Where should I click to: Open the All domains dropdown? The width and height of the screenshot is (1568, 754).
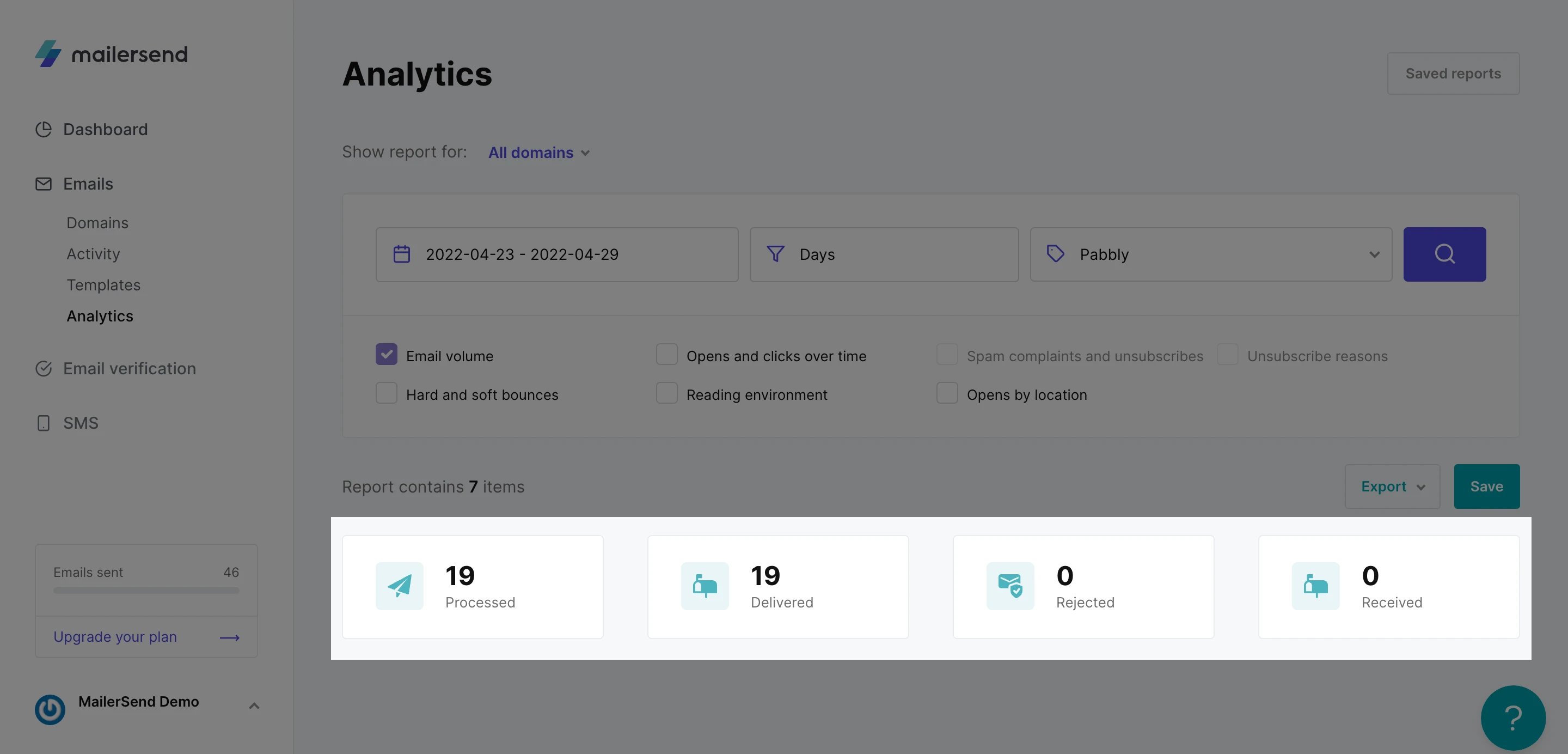click(x=538, y=152)
